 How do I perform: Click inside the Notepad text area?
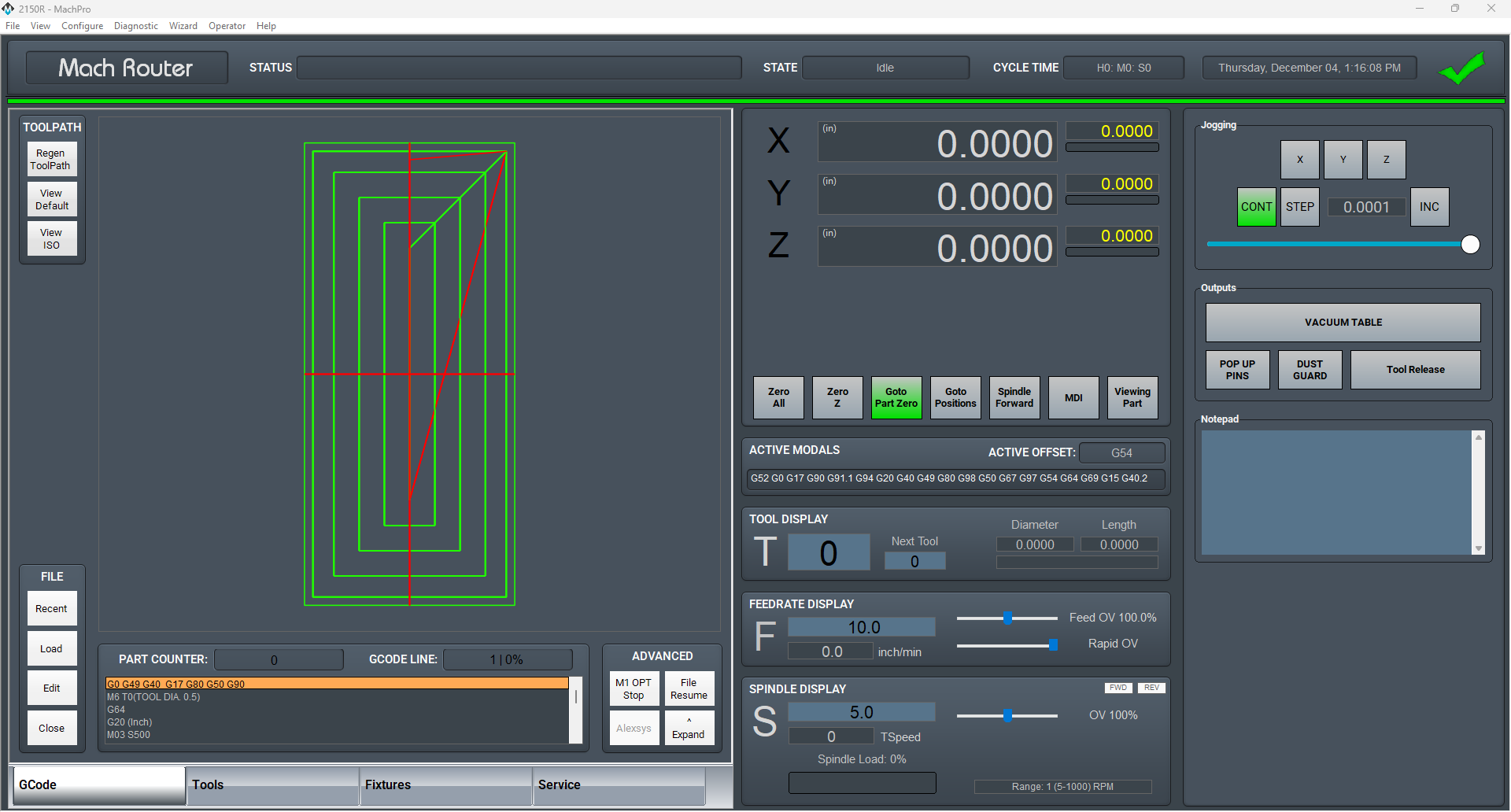pos(1338,492)
